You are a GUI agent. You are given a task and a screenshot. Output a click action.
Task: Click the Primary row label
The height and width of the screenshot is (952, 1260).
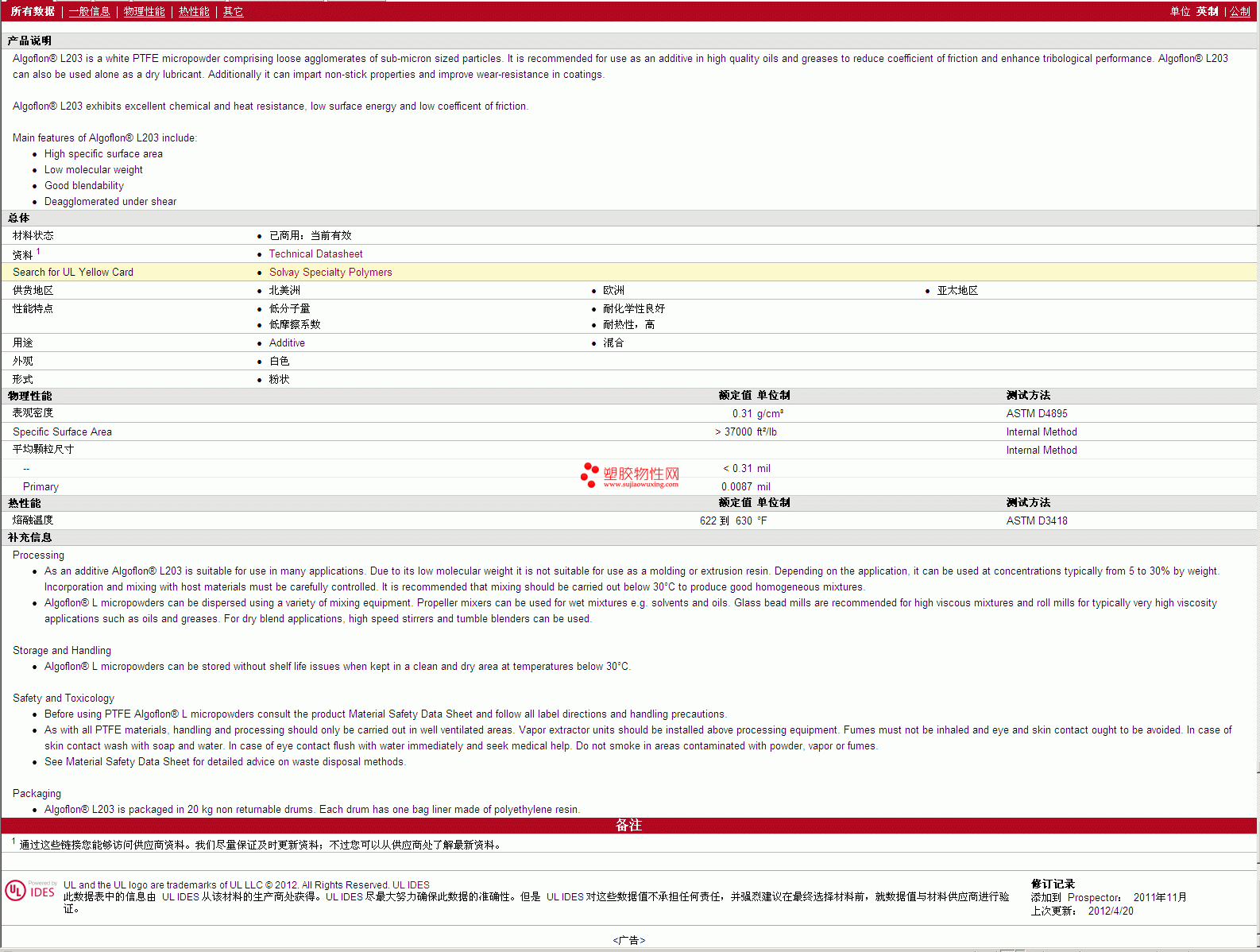41,486
